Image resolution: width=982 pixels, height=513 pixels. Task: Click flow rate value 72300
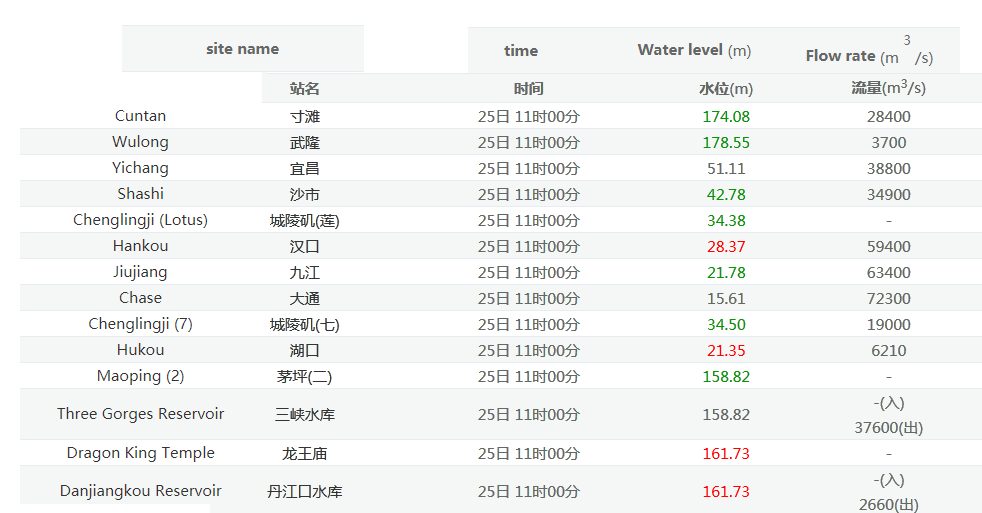point(889,299)
